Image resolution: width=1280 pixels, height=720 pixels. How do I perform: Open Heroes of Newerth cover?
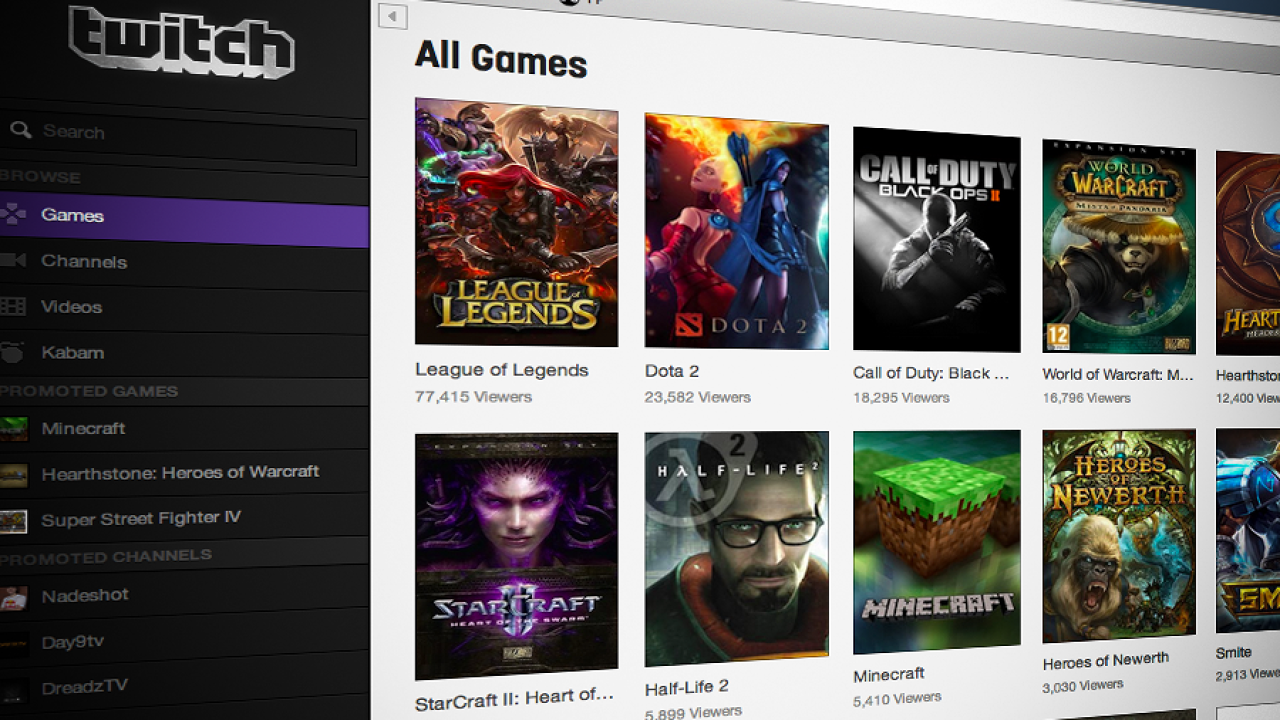(1119, 536)
